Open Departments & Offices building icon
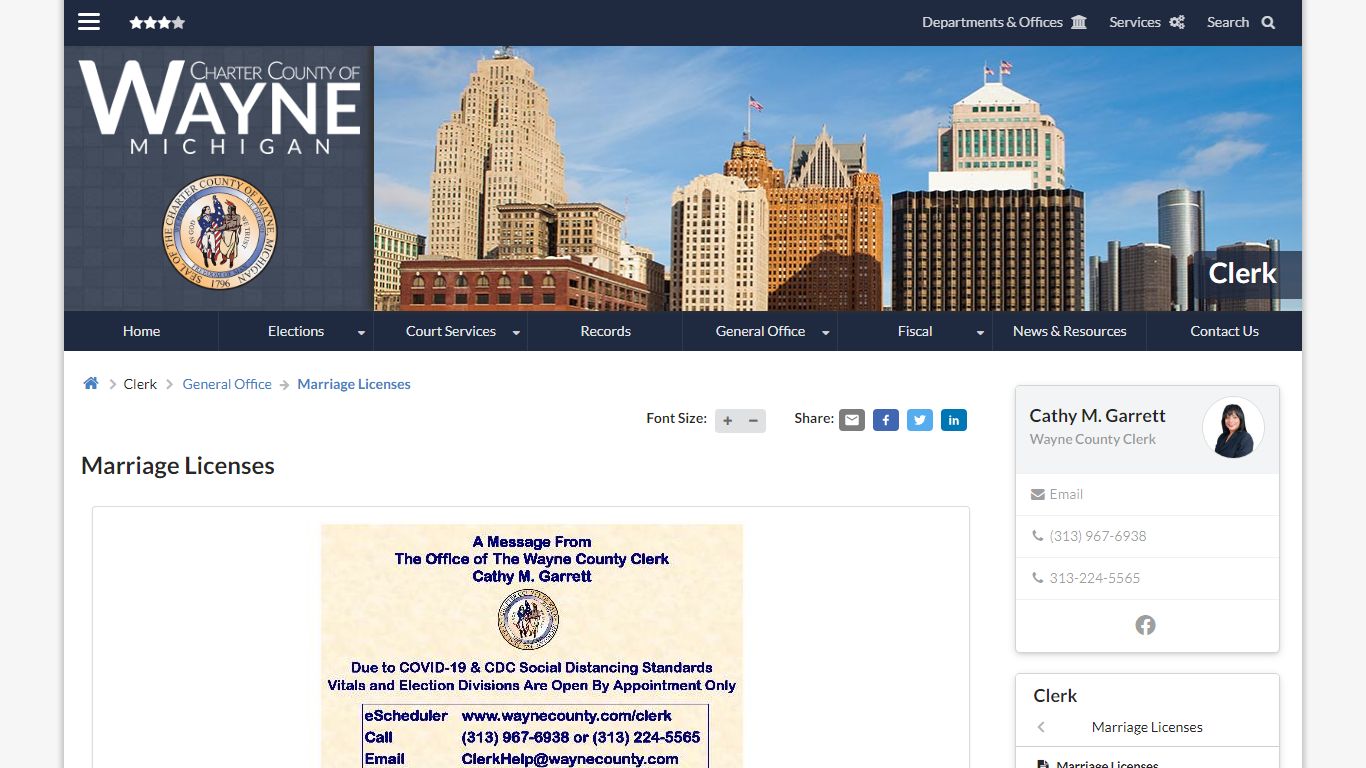 1079,22
